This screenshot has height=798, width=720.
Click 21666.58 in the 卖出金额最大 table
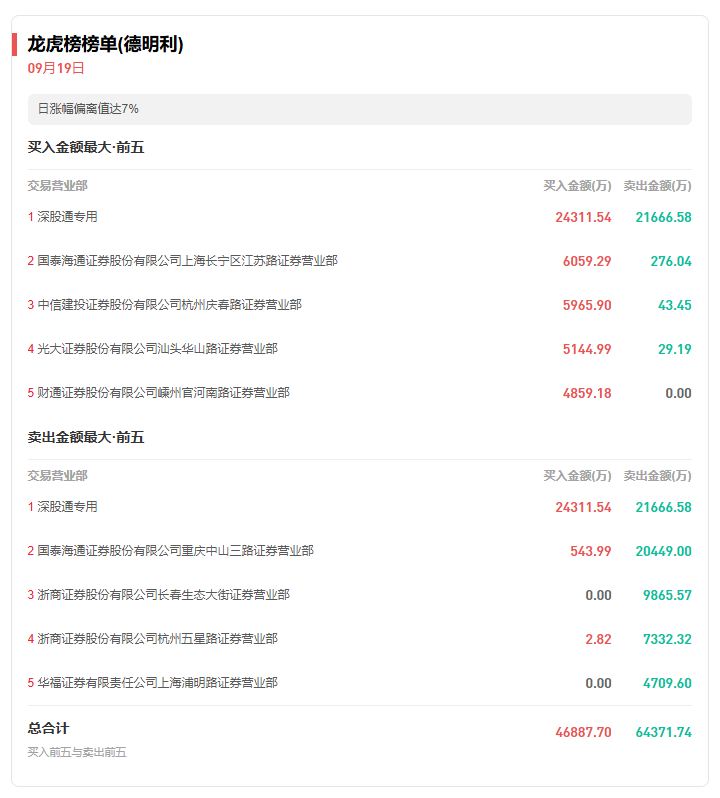[664, 507]
